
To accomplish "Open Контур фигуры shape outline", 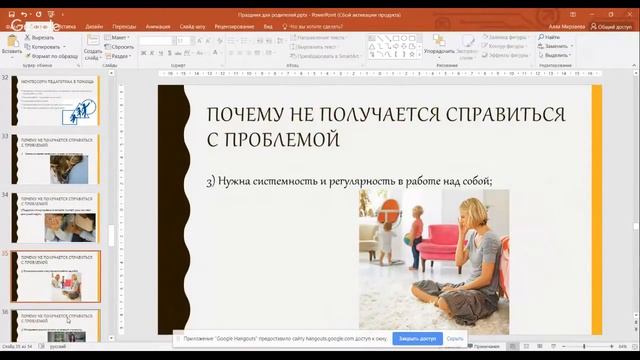I will click(x=504, y=46).
